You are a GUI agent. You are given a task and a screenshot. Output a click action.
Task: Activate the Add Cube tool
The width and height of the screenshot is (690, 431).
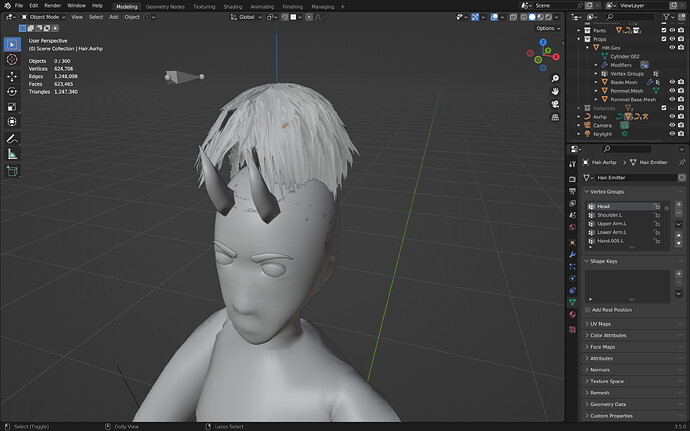[12, 171]
